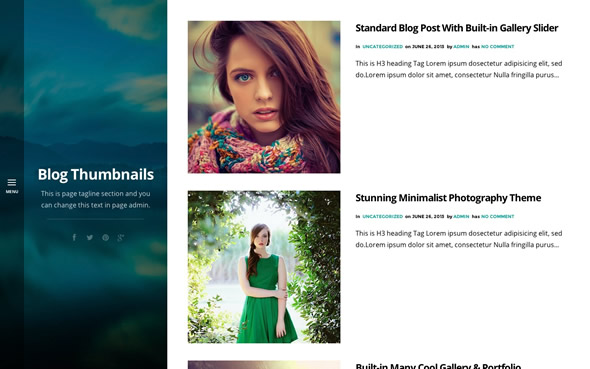The image size is (590, 369).
Task: Click the Pinterest social icon
Action: tap(105, 237)
